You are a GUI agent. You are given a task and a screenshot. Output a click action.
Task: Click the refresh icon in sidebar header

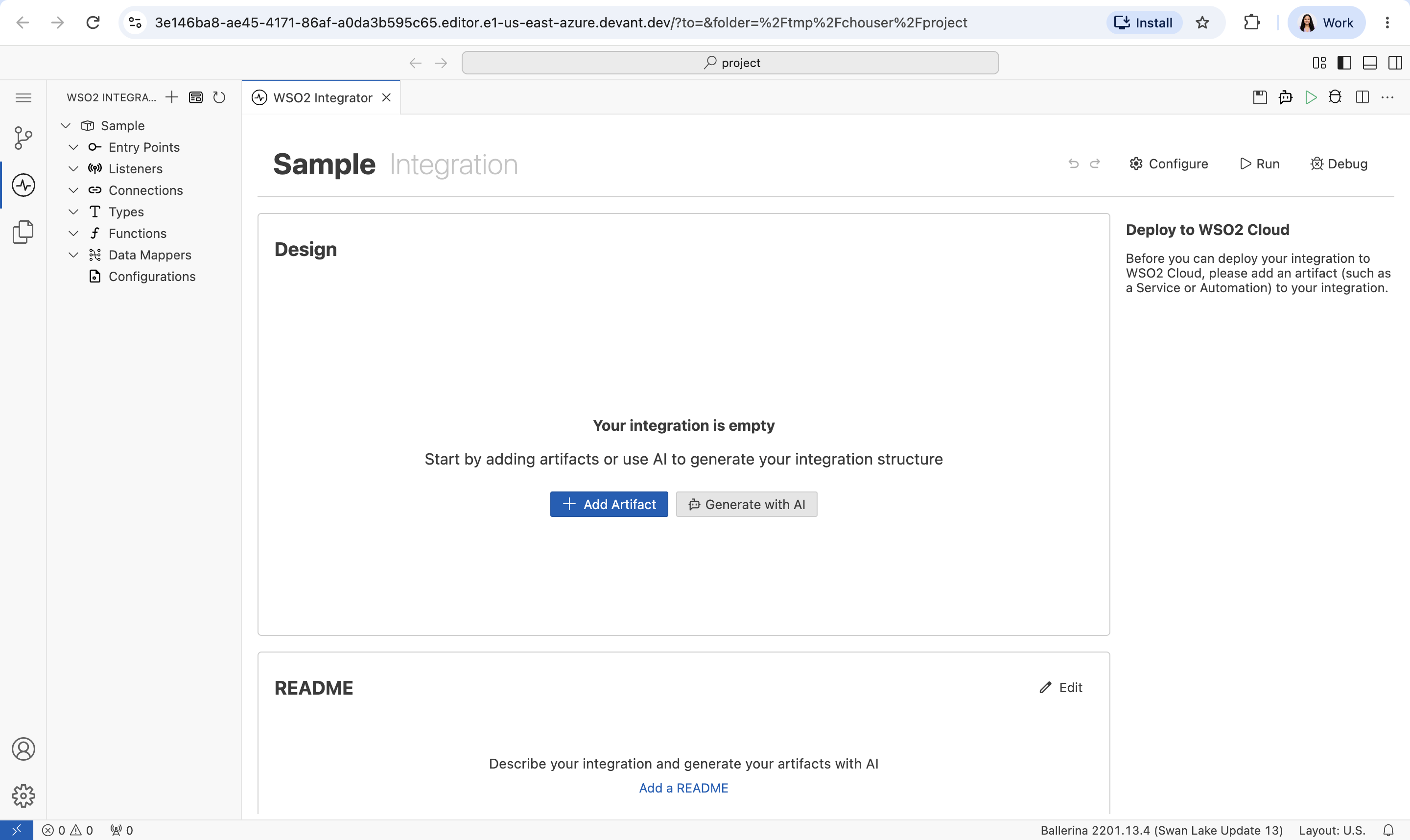tap(219, 97)
